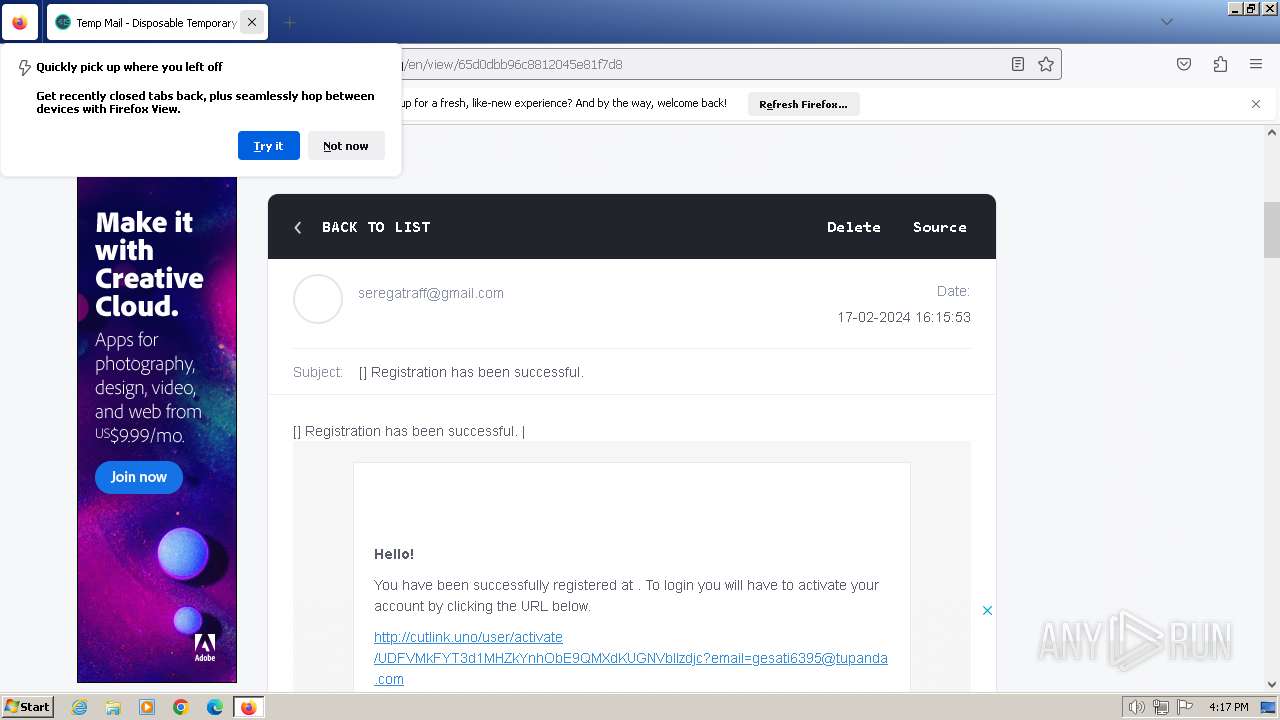Open the list all tabs dropdown
Viewport: 1280px width, 720px height.
pos(1166,22)
